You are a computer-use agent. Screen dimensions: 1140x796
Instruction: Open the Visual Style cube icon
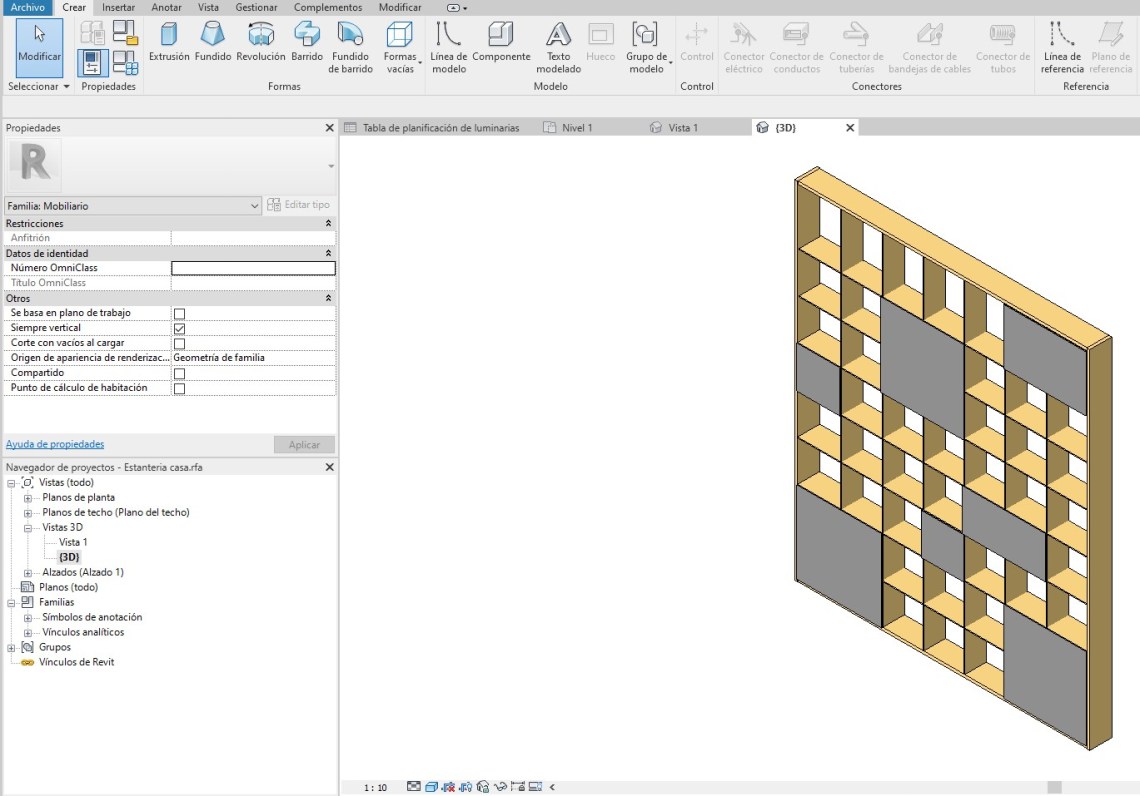431,787
